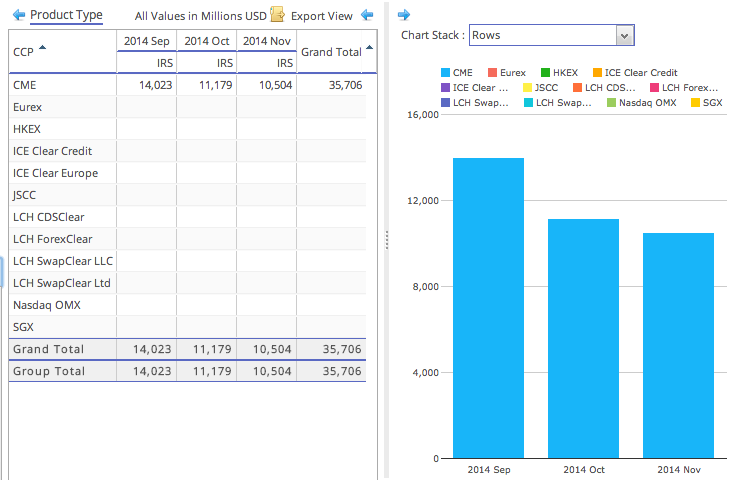Sort by Grand Total column arrow
752x480 pixels.
[x=369, y=47]
